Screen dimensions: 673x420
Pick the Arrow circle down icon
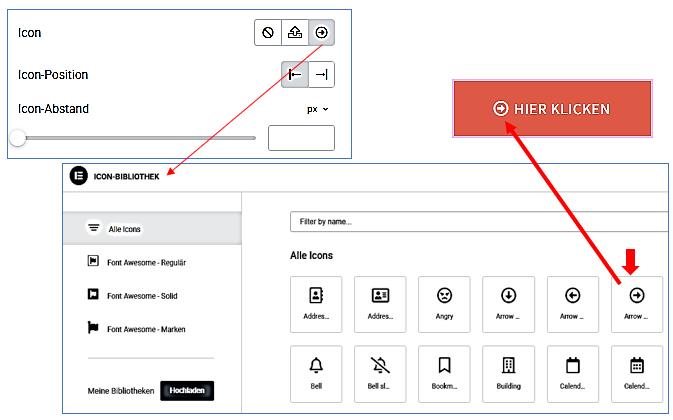(508, 304)
